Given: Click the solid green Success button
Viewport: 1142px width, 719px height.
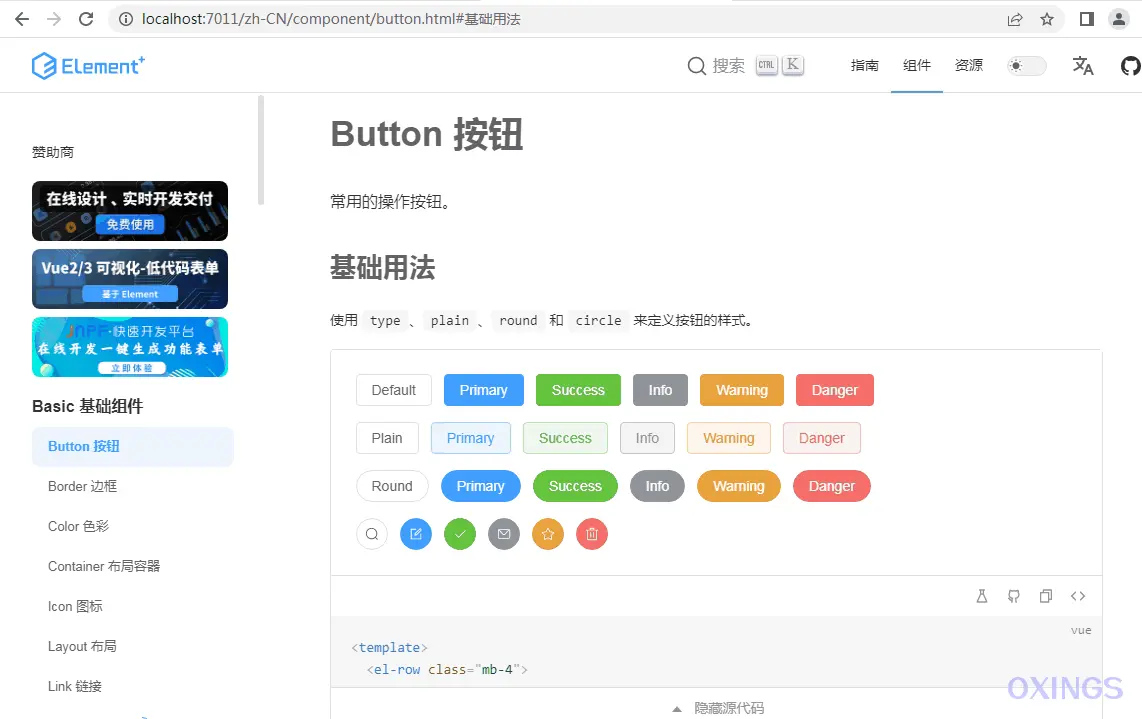Looking at the screenshot, I should point(578,390).
